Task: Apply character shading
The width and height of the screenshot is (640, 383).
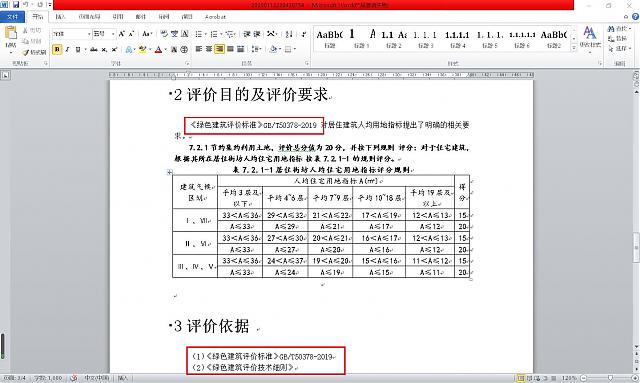Action: tap(174, 49)
